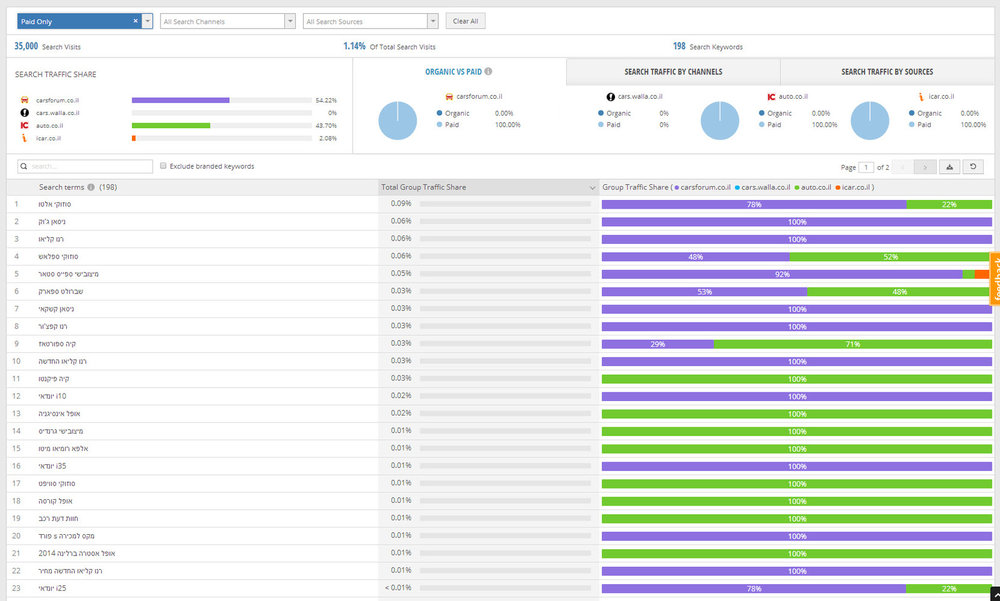The width and height of the screenshot is (1000, 601).
Task: Go to next page with right arrow
Action: click(x=925, y=167)
